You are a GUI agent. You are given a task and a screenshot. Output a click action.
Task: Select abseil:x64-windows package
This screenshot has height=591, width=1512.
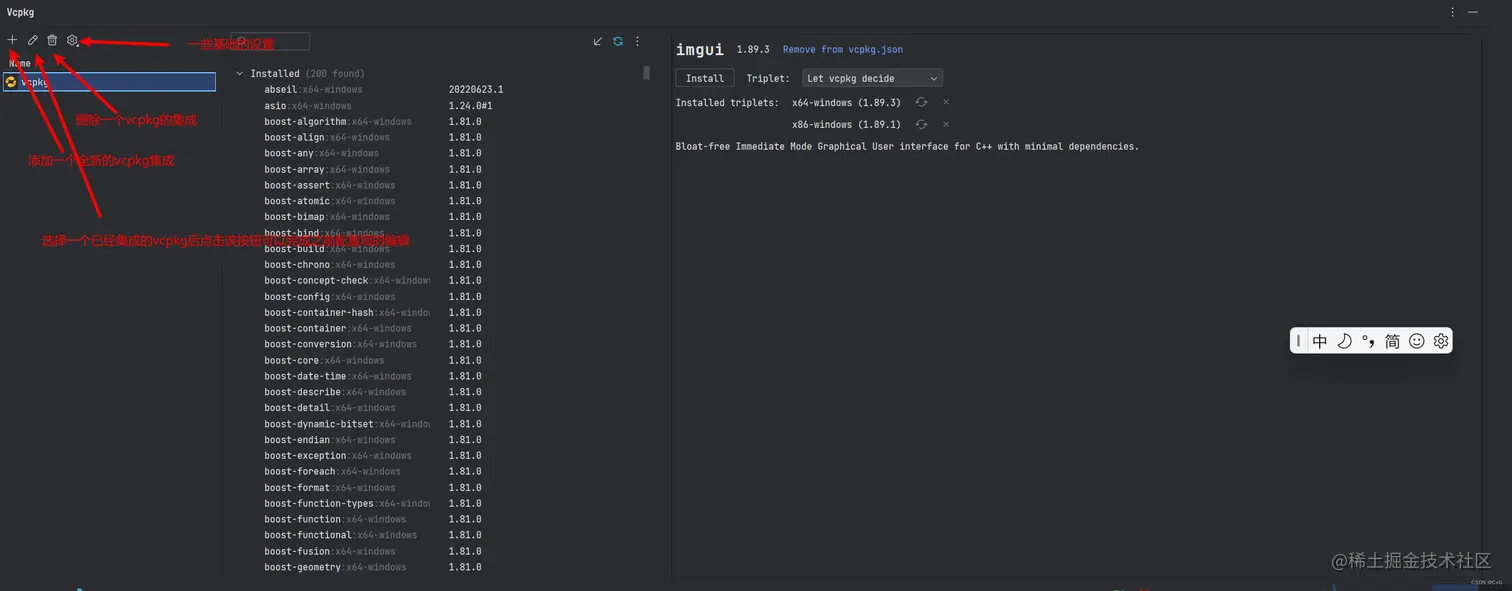[313, 89]
